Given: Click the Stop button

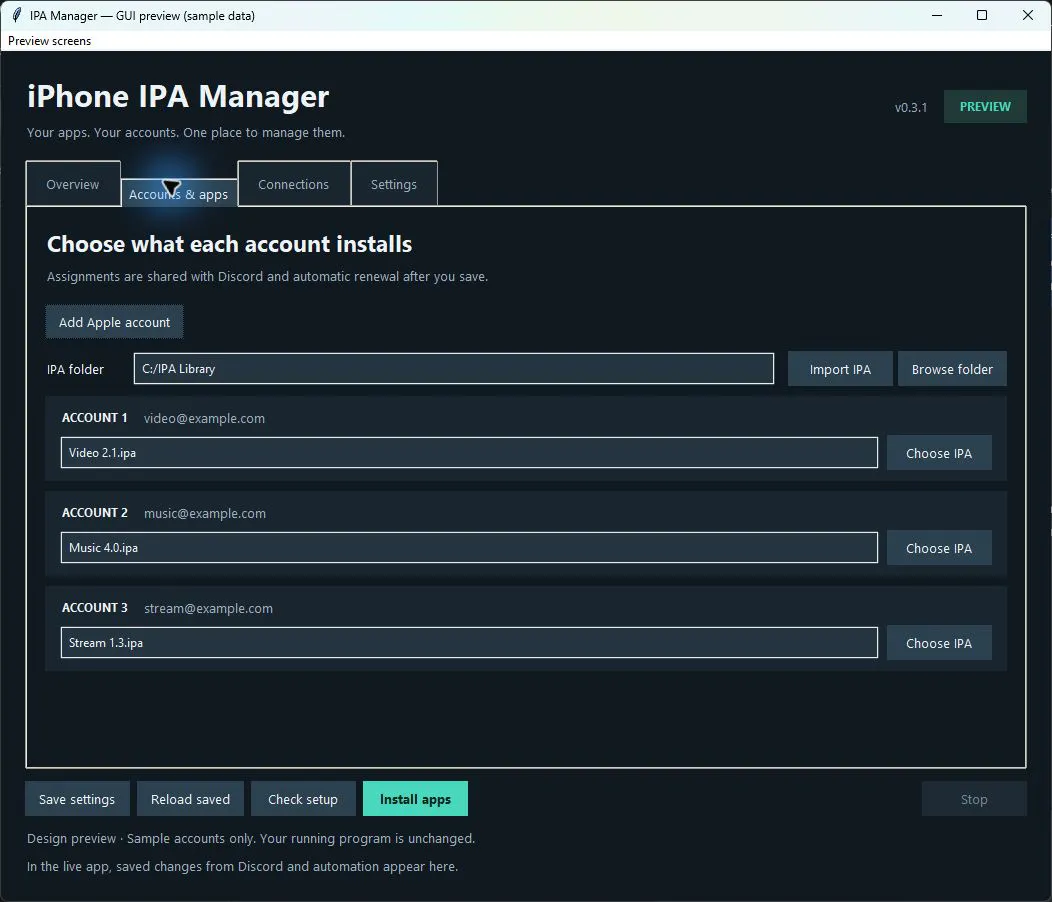Looking at the screenshot, I should (974, 799).
